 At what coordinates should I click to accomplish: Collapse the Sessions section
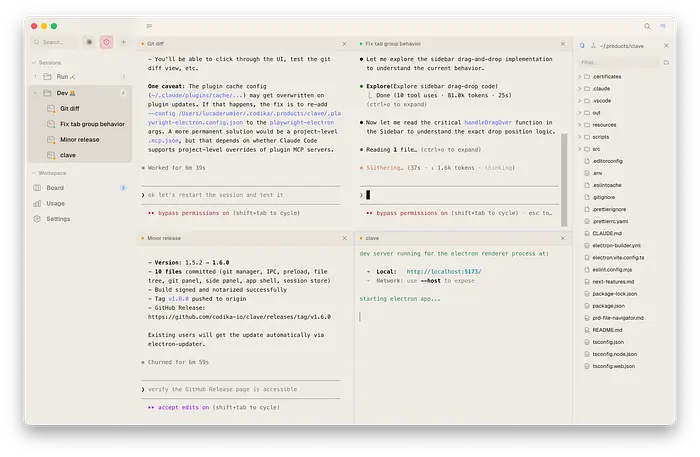(x=34, y=62)
